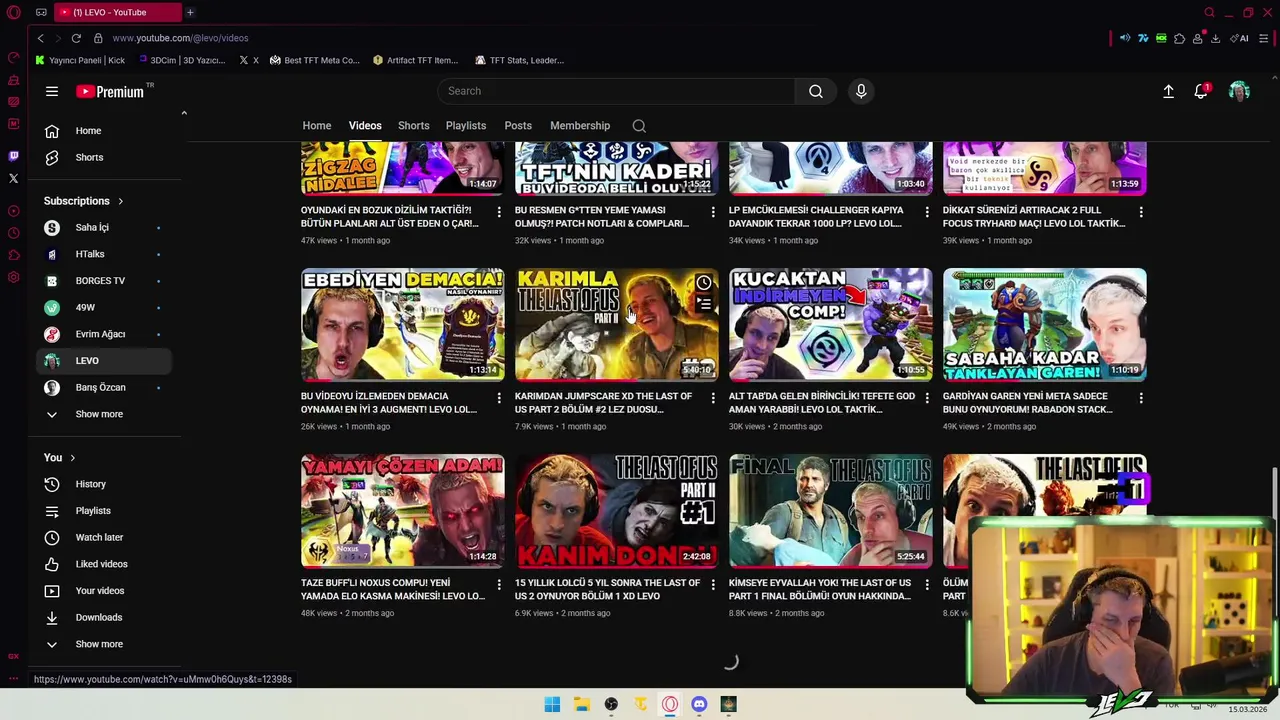This screenshot has height=720, width=1280.
Task: Open options for OYUNDAKİ EN BOZUK DİZİLİM video
Action: coord(499,212)
